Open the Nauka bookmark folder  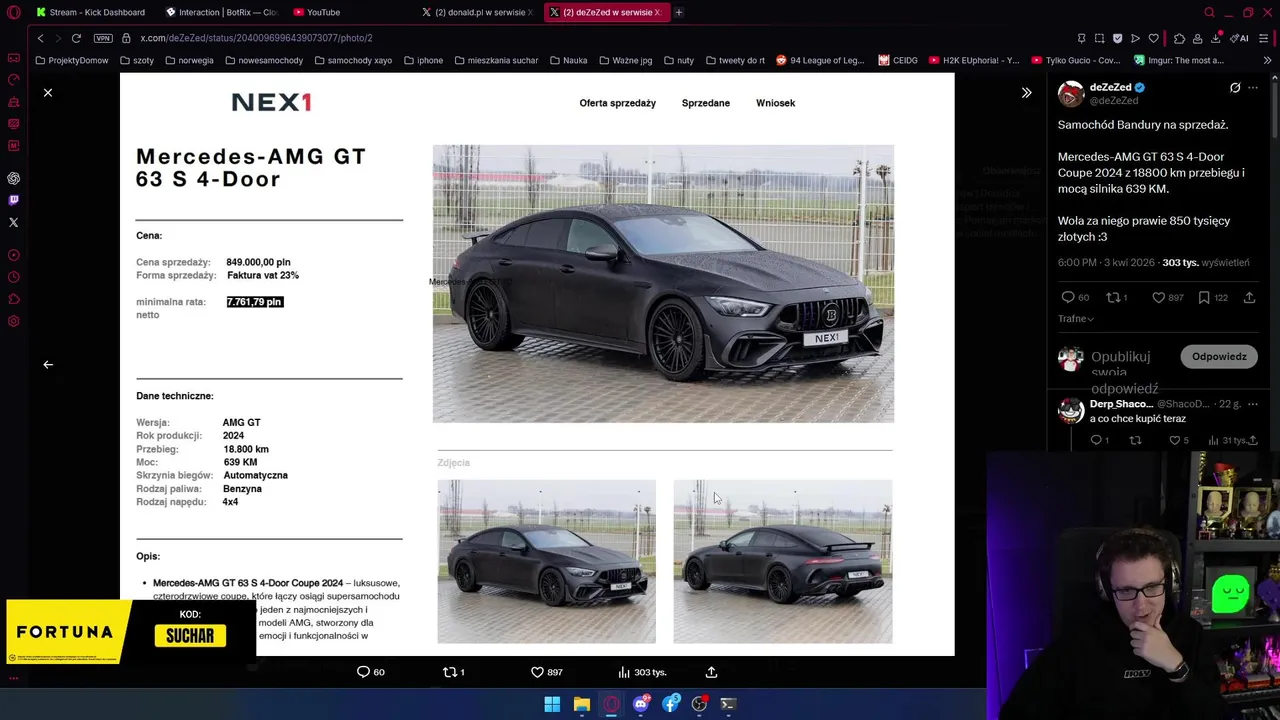pos(568,60)
